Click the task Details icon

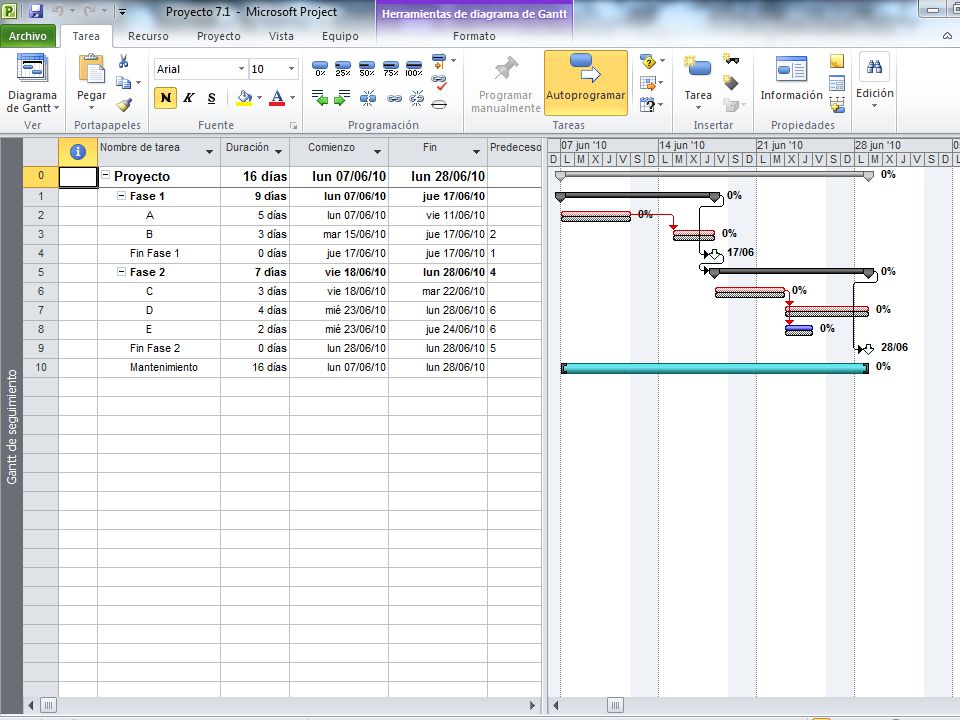coord(837,83)
